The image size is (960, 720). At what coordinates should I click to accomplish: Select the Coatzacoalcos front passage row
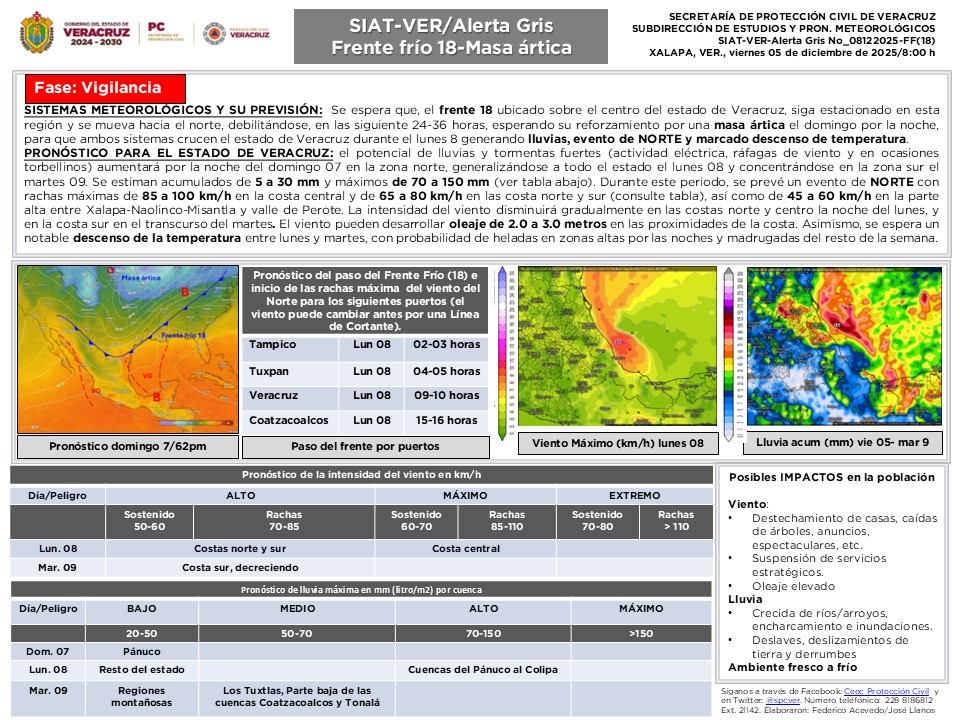pos(365,420)
